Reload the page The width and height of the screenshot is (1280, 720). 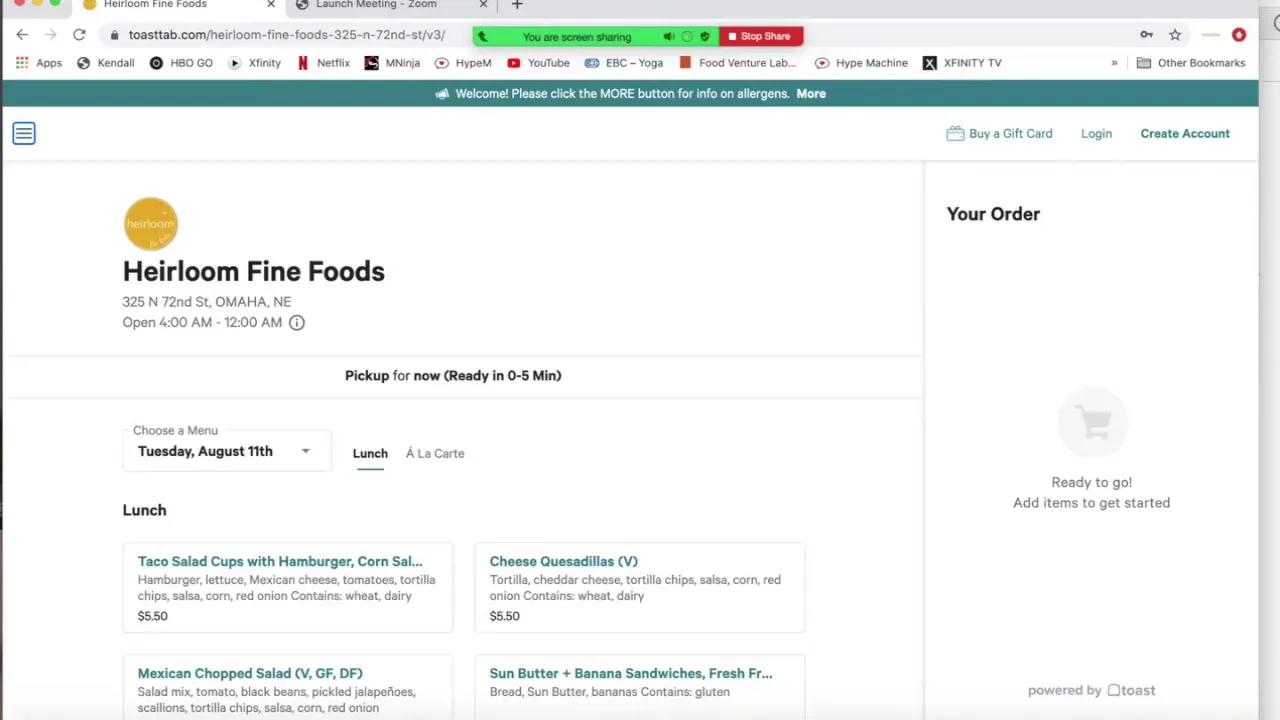79,35
